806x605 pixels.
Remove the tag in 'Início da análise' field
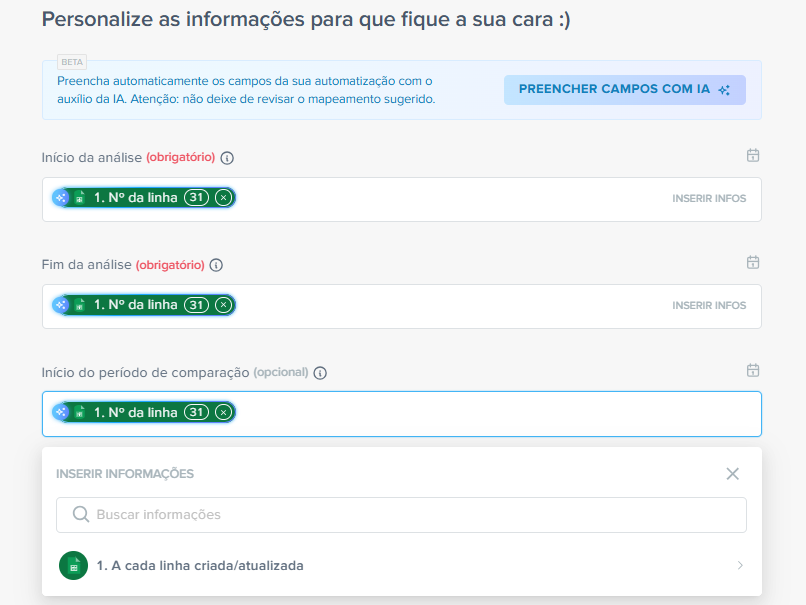point(223,198)
